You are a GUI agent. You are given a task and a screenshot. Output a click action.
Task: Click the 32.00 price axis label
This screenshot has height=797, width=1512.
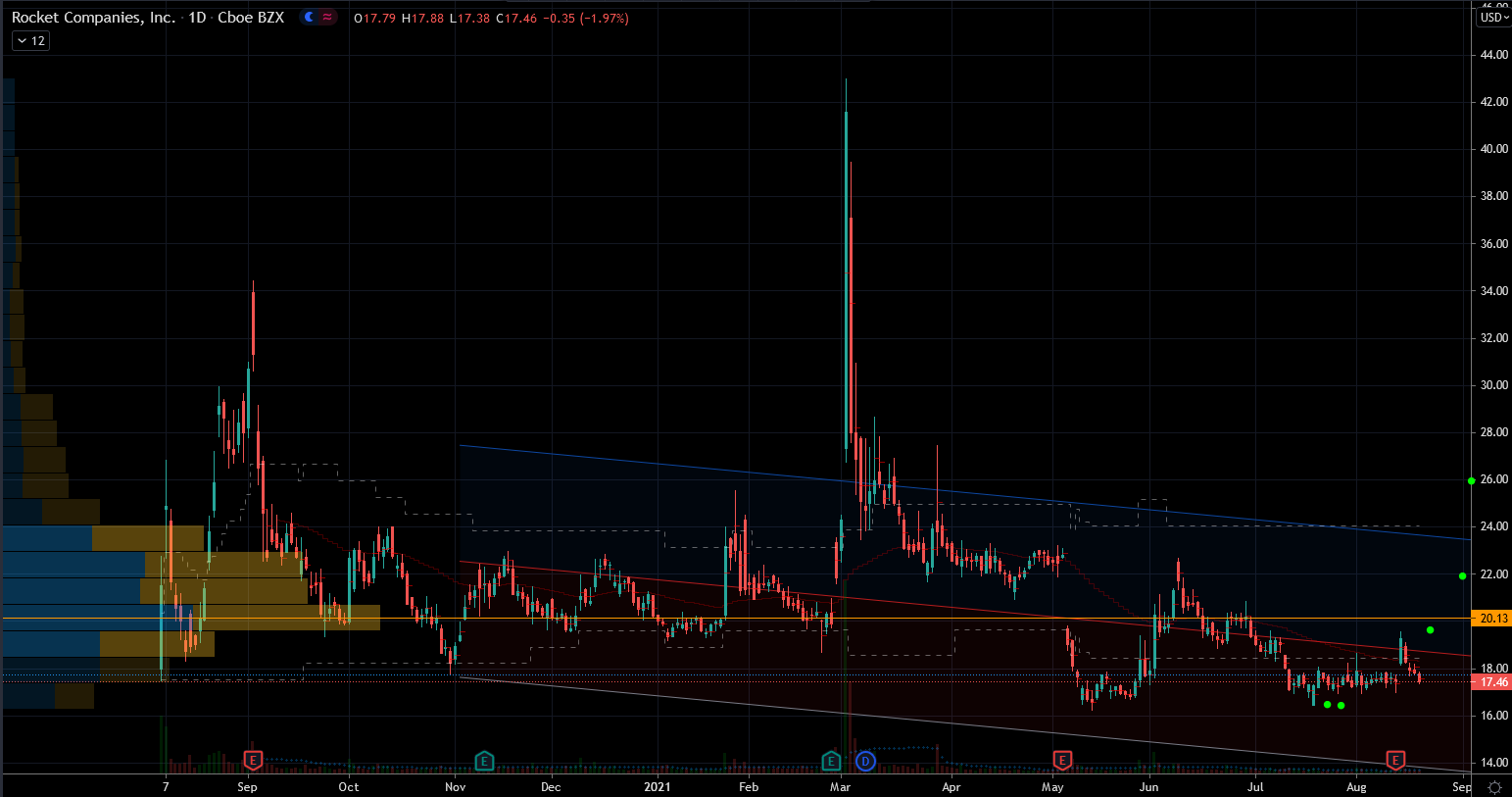pos(1494,338)
